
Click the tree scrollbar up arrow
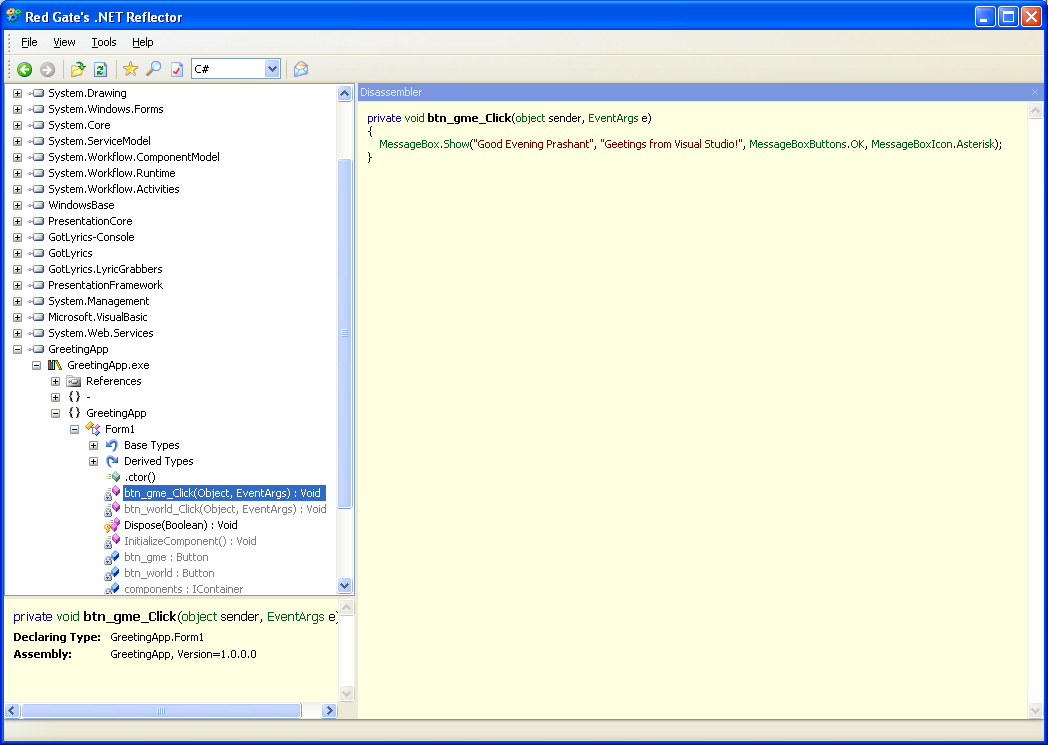(x=345, y=94)
